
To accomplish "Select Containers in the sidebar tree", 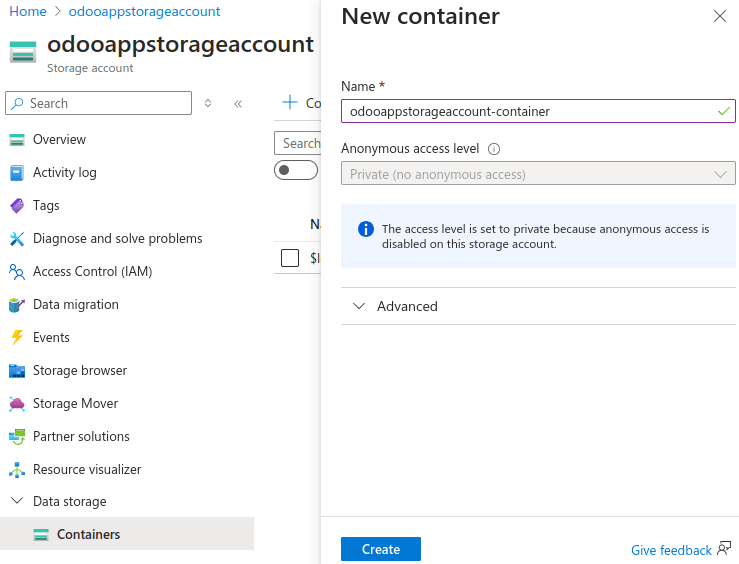I will pos(88,534).
